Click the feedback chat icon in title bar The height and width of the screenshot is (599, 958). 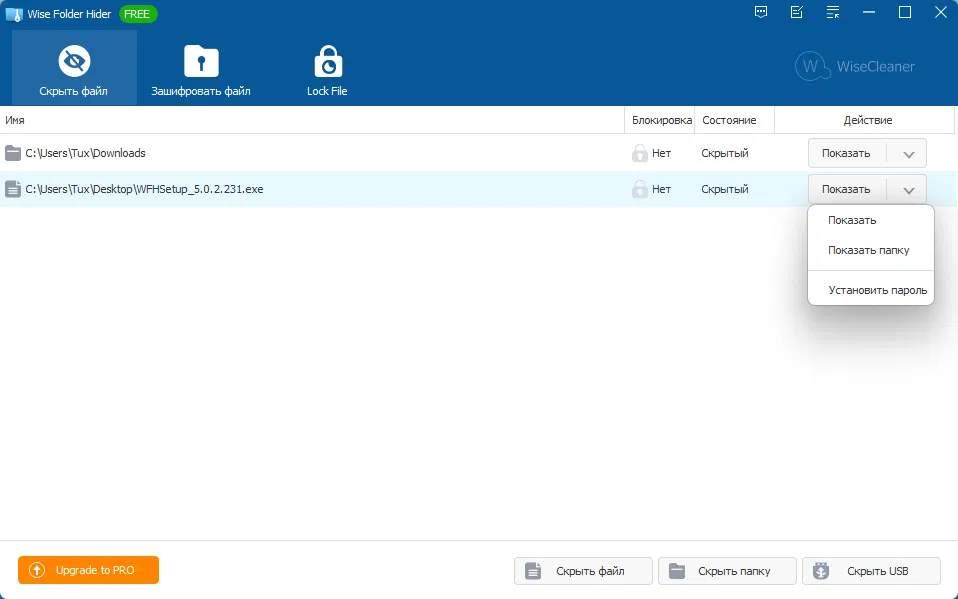click(761, 12)
